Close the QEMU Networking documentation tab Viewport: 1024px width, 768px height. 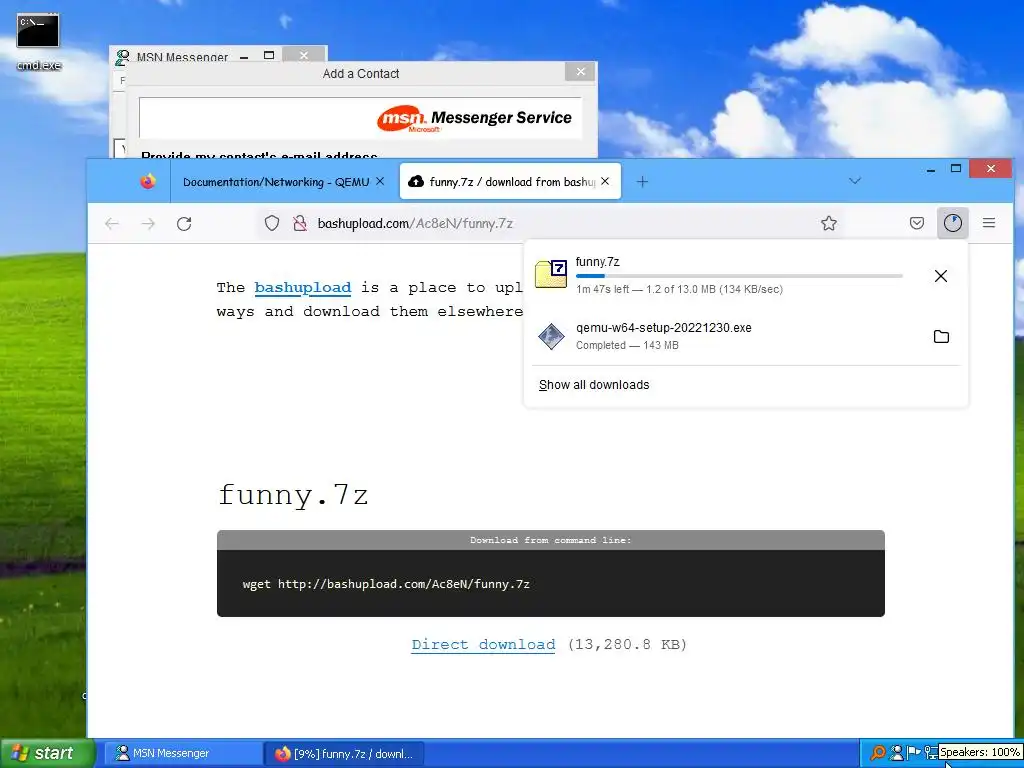coord(380,182)
